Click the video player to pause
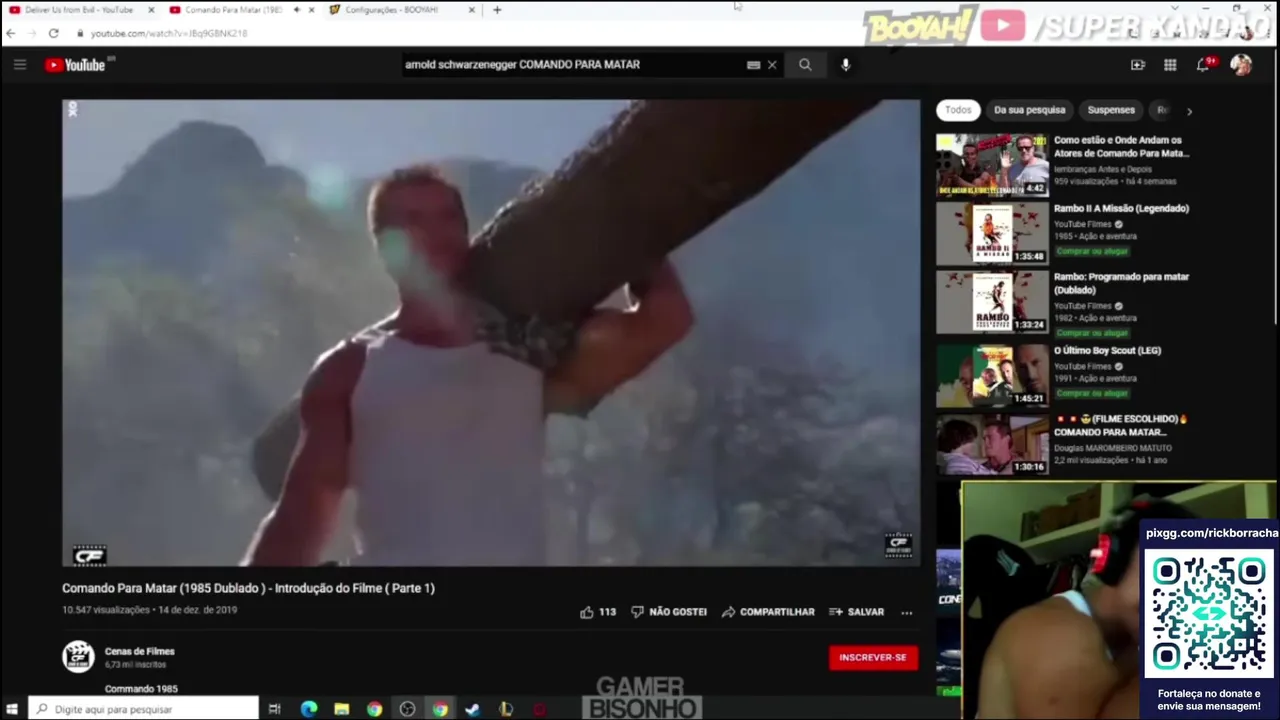The image size is (1280, 720). 491,333
